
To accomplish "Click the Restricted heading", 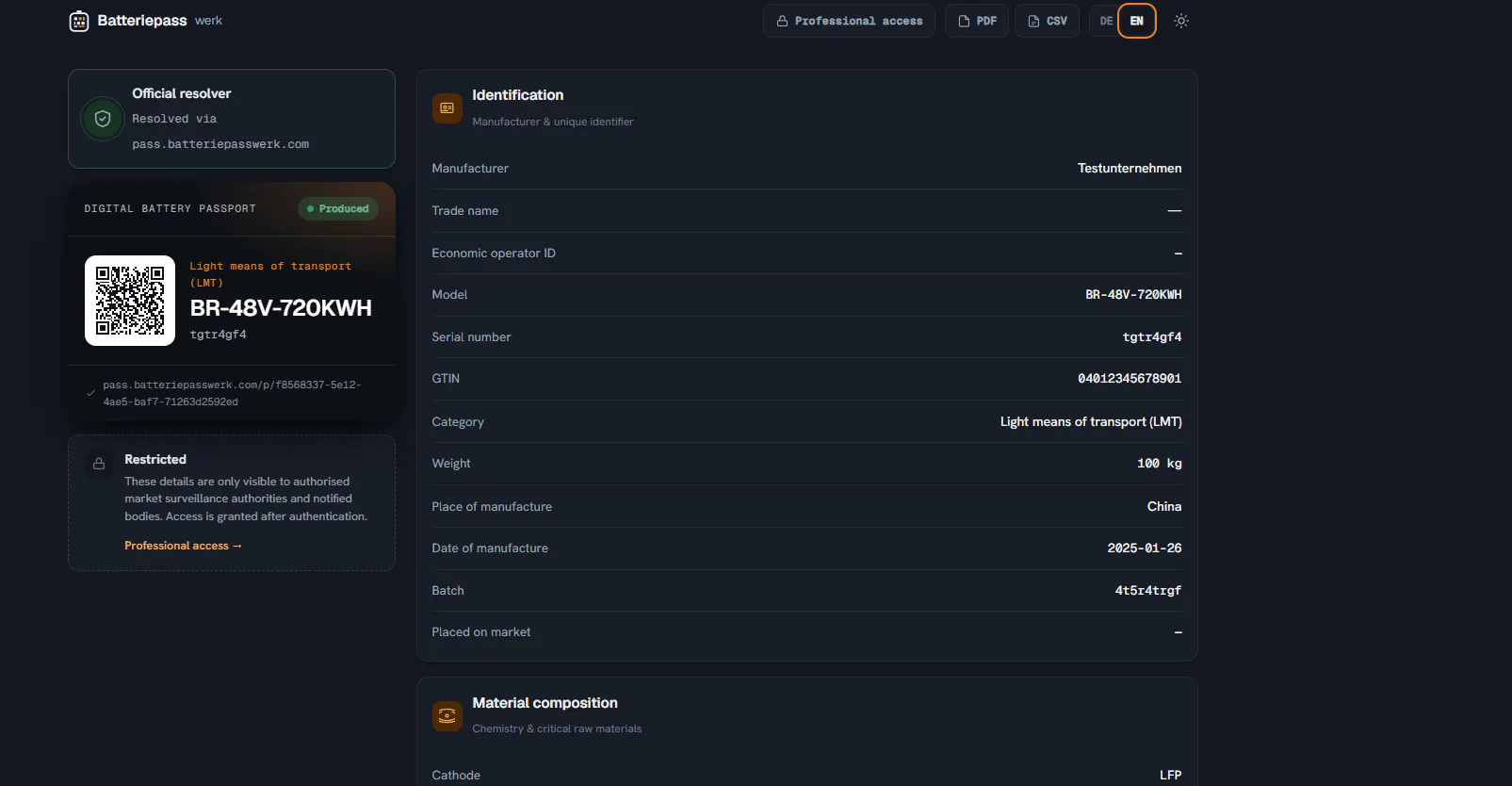I will click(155, 459).
